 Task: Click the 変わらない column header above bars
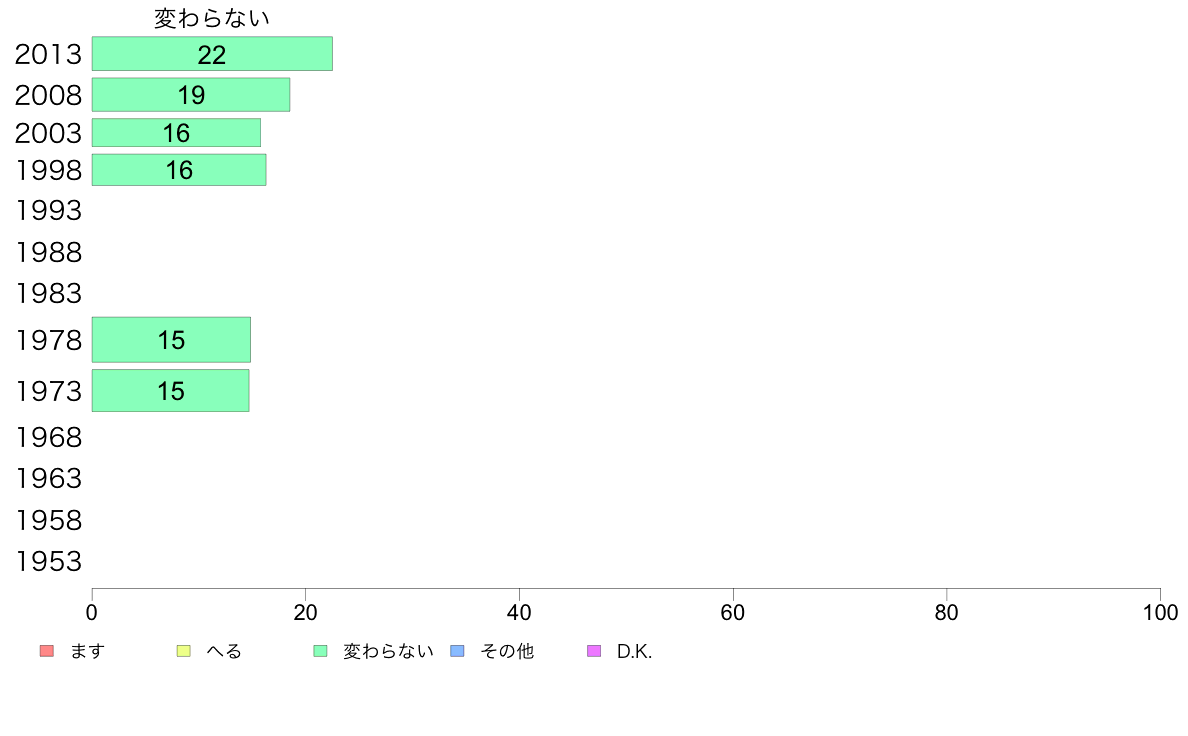pos(212,18)
